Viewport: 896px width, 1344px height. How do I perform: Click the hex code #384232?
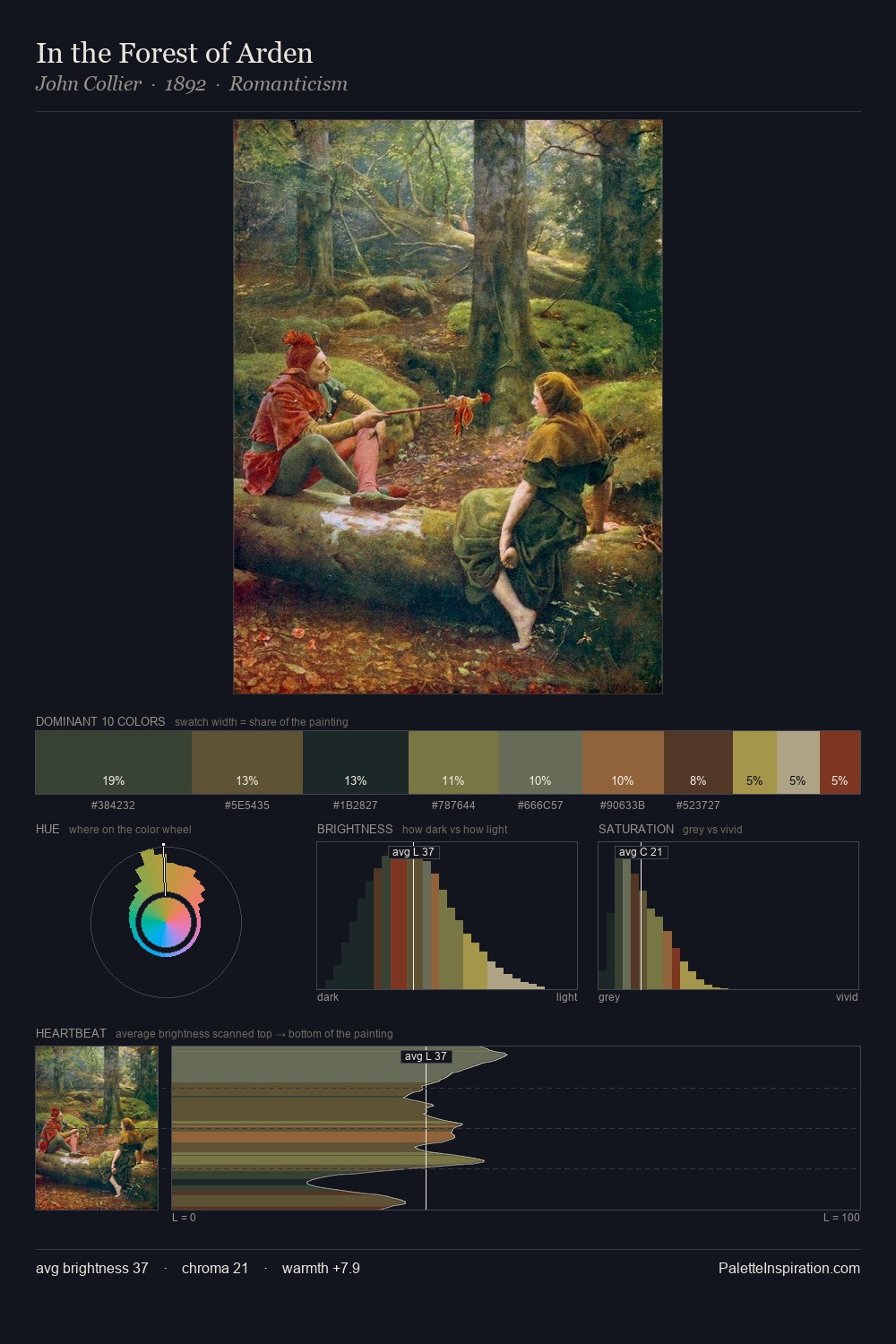[x=113, y=806]
